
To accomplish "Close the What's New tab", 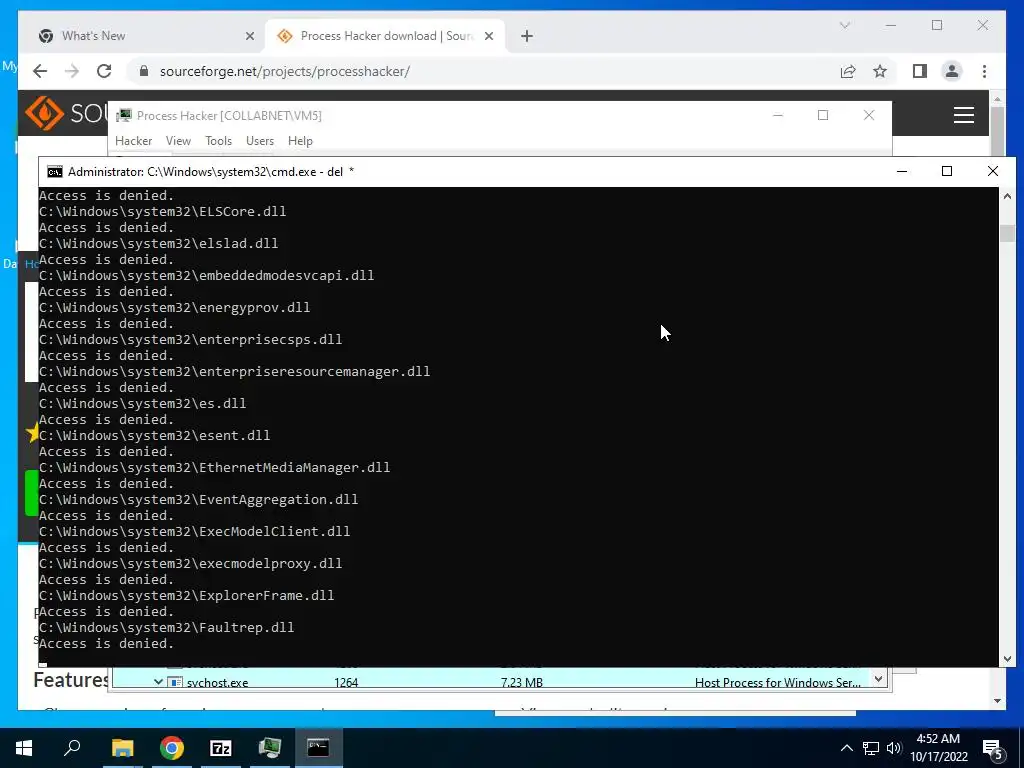I will [x=249, y=36].
